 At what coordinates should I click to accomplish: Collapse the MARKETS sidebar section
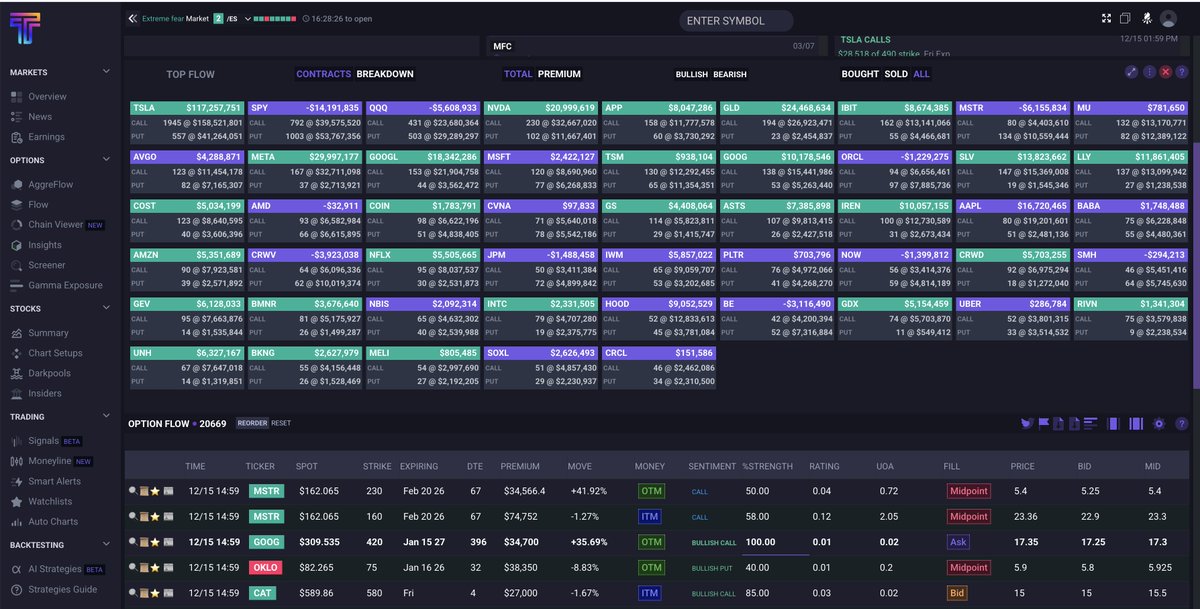click(x=106, y=72)
